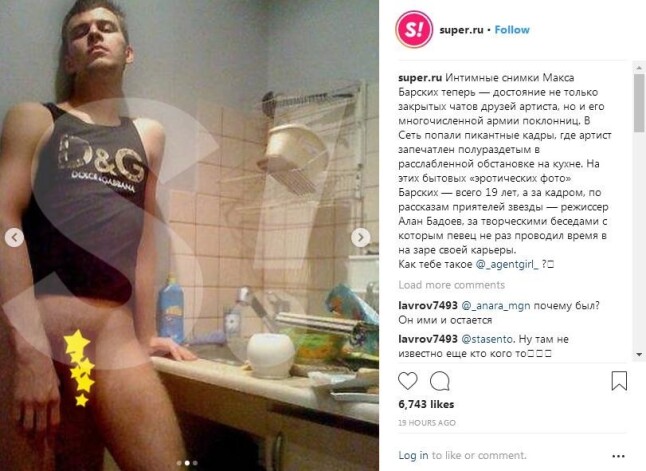Open the comment bubble icon
Image resolution: width=646 pixels, height=471 pixels.
[440, 381]
